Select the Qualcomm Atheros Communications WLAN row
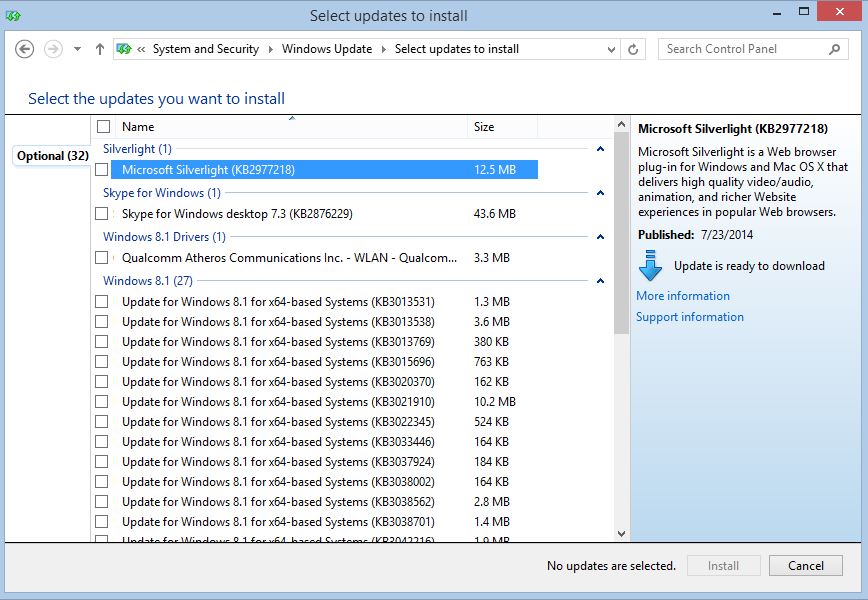 [x=324, y=257]
